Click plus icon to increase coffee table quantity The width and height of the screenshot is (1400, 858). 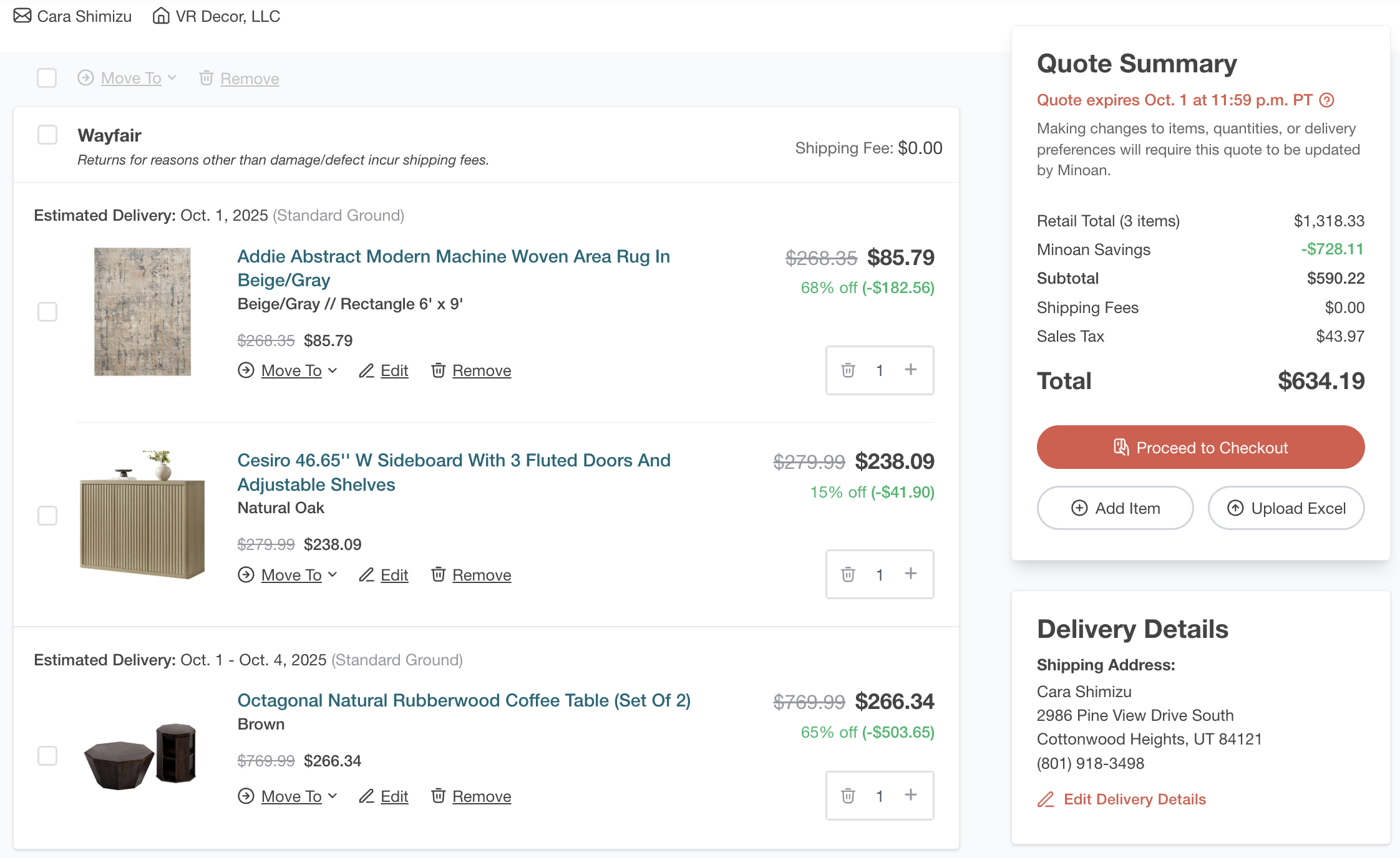tap(911, 795)
